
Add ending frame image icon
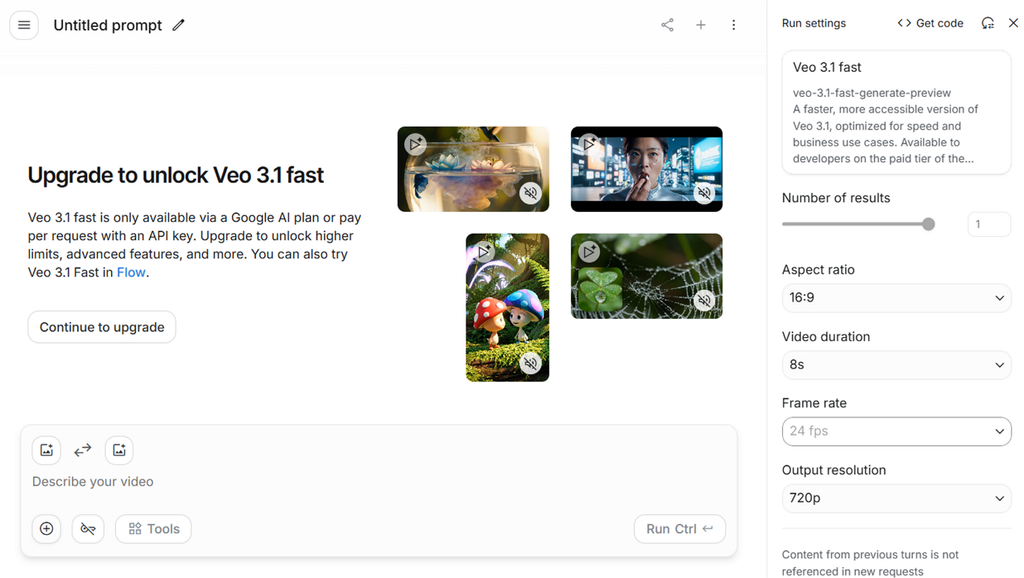pyautogui.click(x=119, y=450)
